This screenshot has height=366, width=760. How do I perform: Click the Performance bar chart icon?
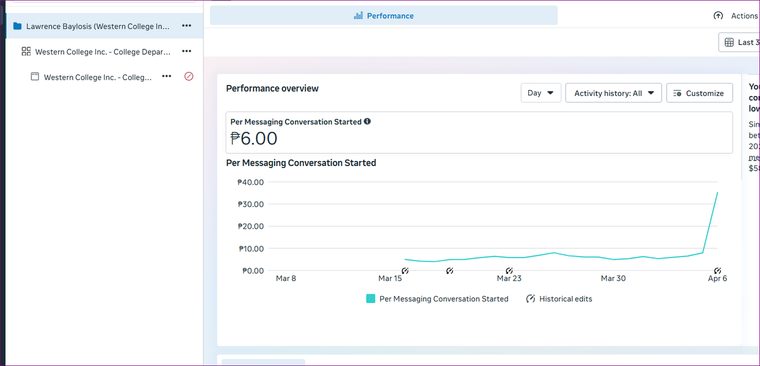point(358,16)
